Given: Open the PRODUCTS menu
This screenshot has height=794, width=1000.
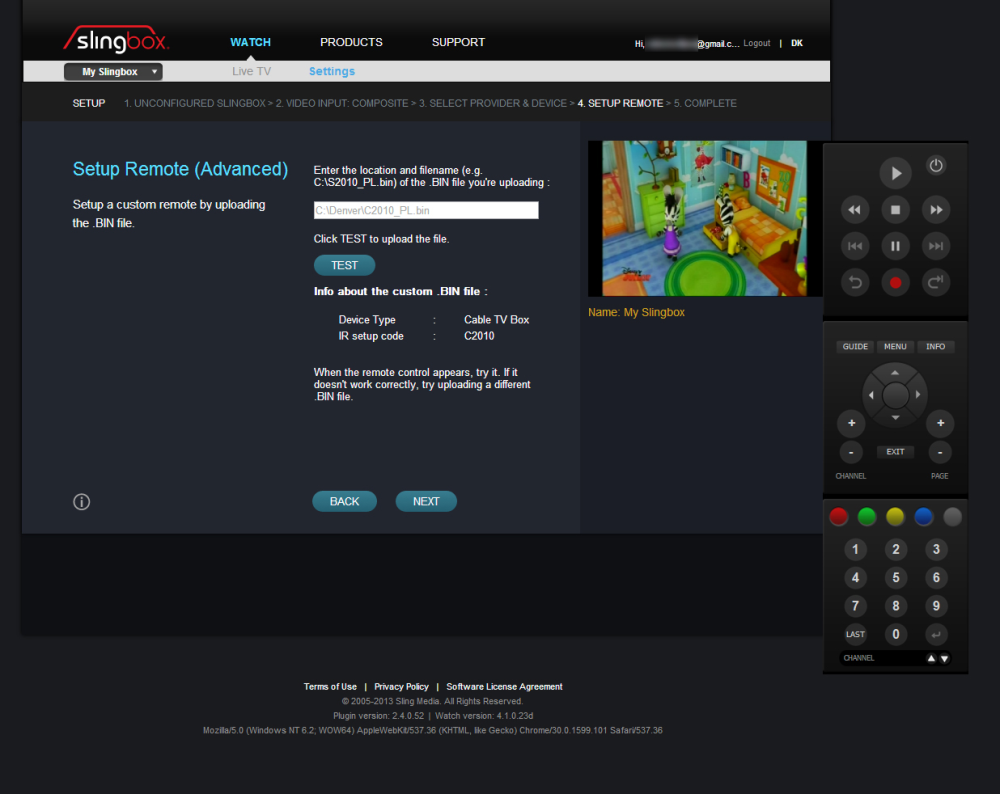Looking at the screenshot, I should point(351,42).
